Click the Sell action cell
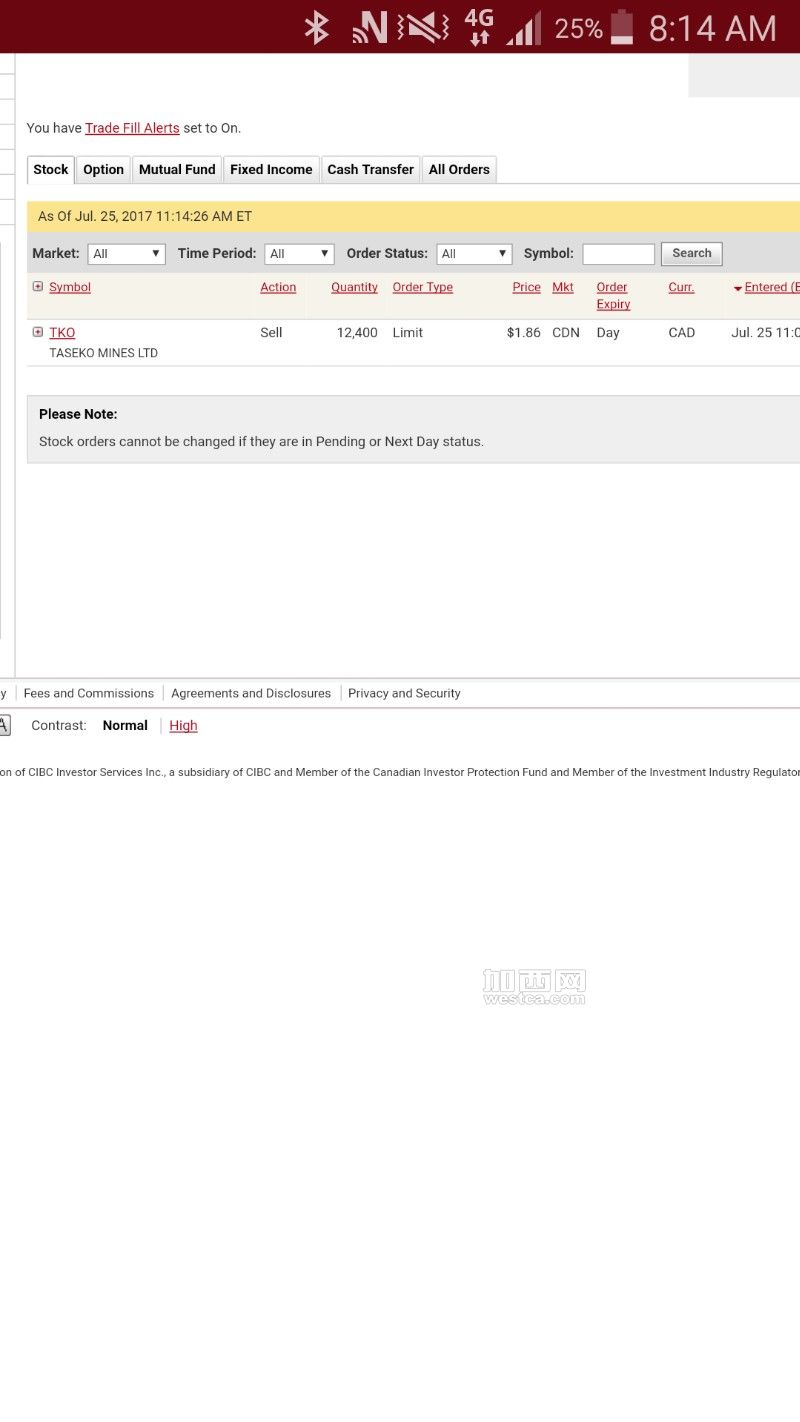Screen dimensions: 800x1422 tap(271, 332)
